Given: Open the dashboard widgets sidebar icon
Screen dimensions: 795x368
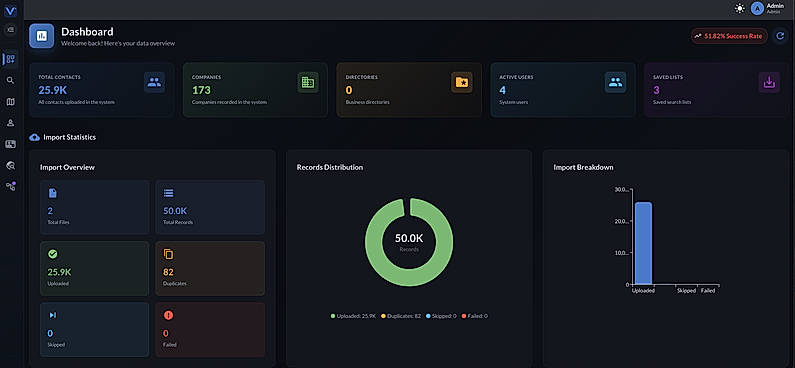Looking at the screenshot, I should [x=11, y=59].
